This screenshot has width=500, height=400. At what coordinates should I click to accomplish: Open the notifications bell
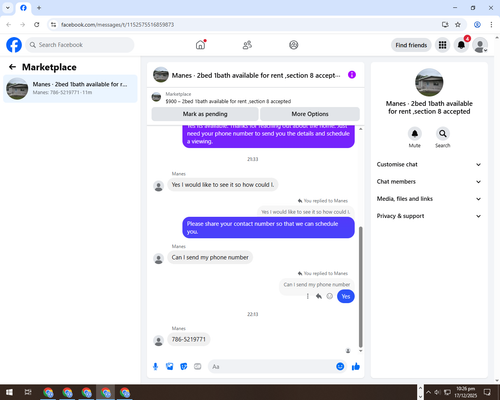[x=461, y=45]
